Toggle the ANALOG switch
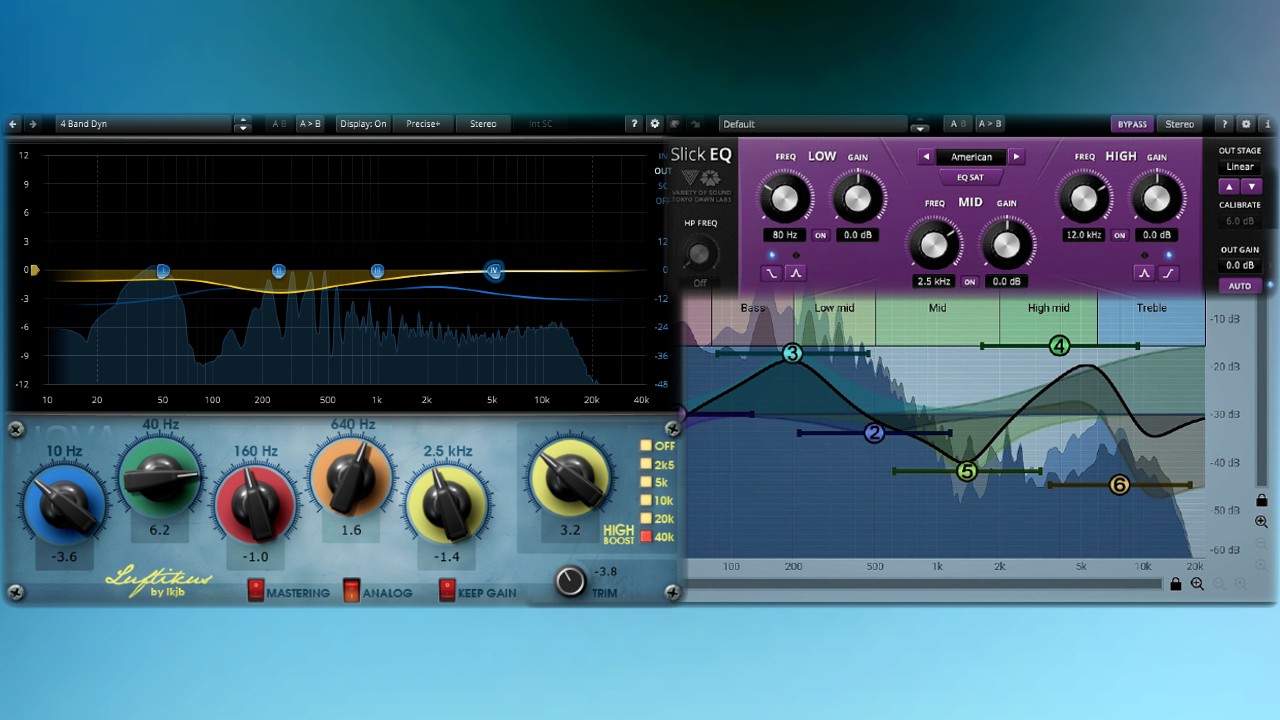The height and width of the screenshot is (720, 1280). coord(351,591)
